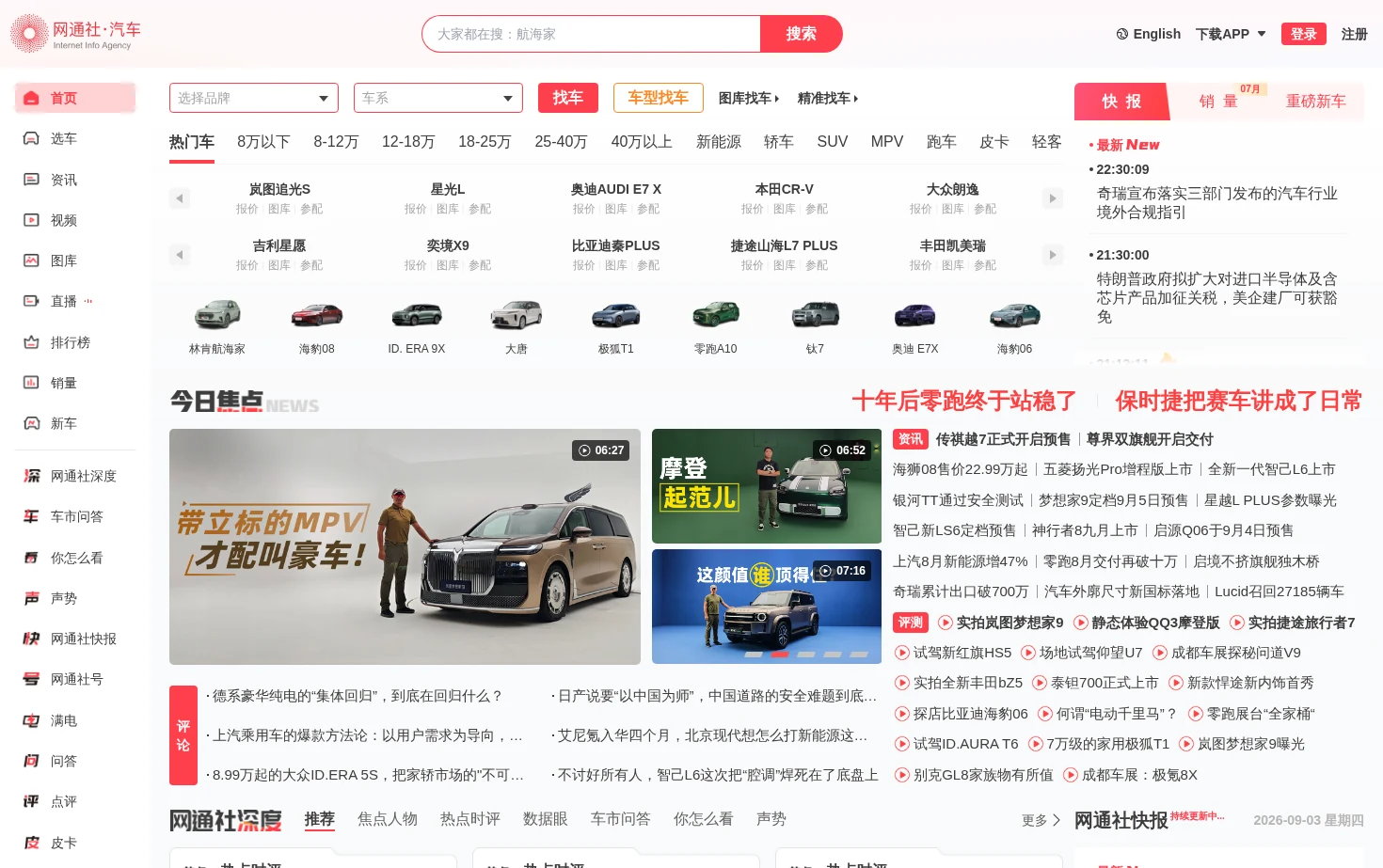Image resolution: width=1383 pixels, height=868 pixels.
Task: Open the 点评 sidebar icon
Action: pos(31,801)
